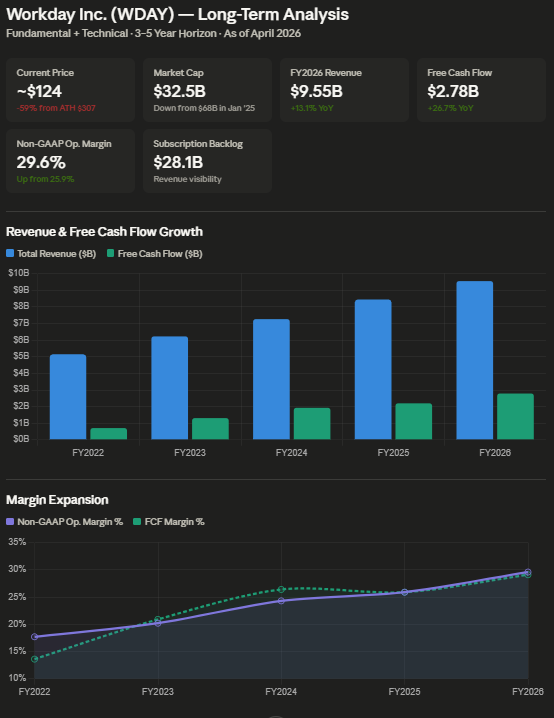This screenshot has height=718, width=554.
Task: Toggle Total Revenue ($B) legend swatch
Action: (x=10, y=253)
